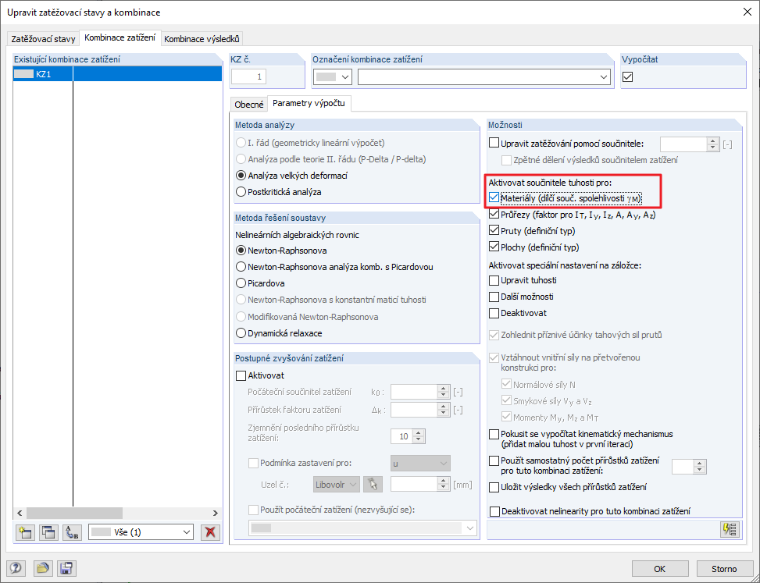Enable Upravit zatěžování pomocí součinitele

pyautogui.click(x=494, y=143)
